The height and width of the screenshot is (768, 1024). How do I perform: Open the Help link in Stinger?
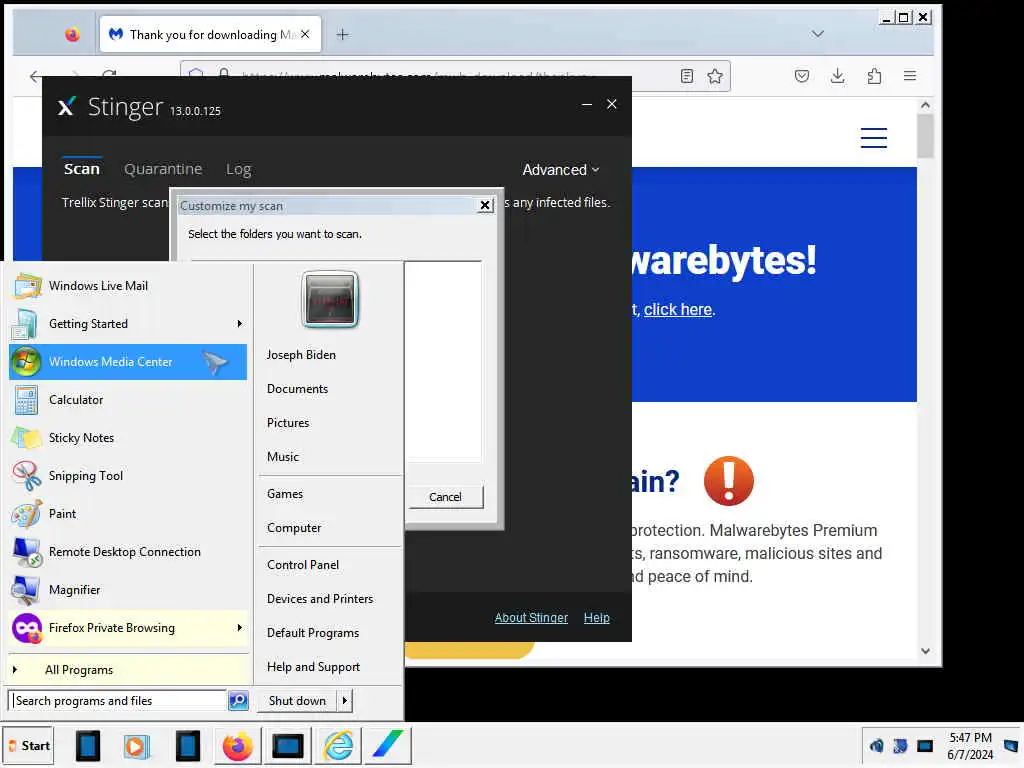[596, 618]
